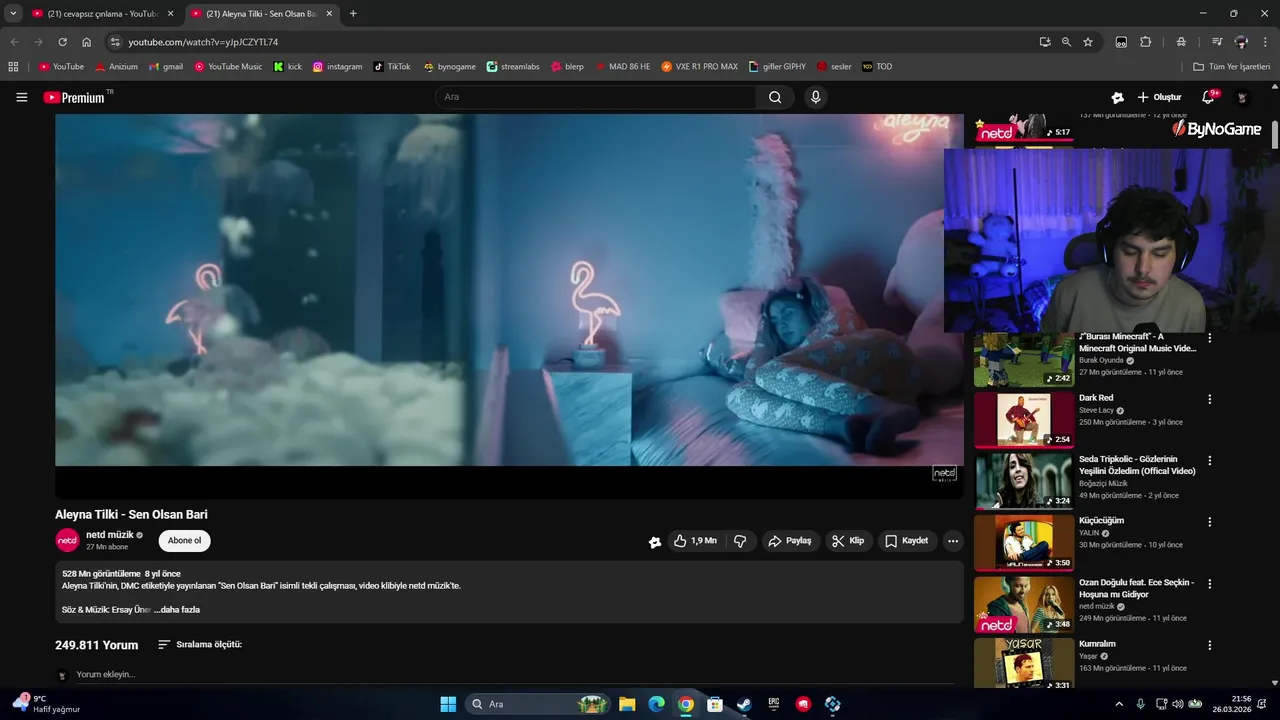Share the video via Paylaş

[790, 541]
